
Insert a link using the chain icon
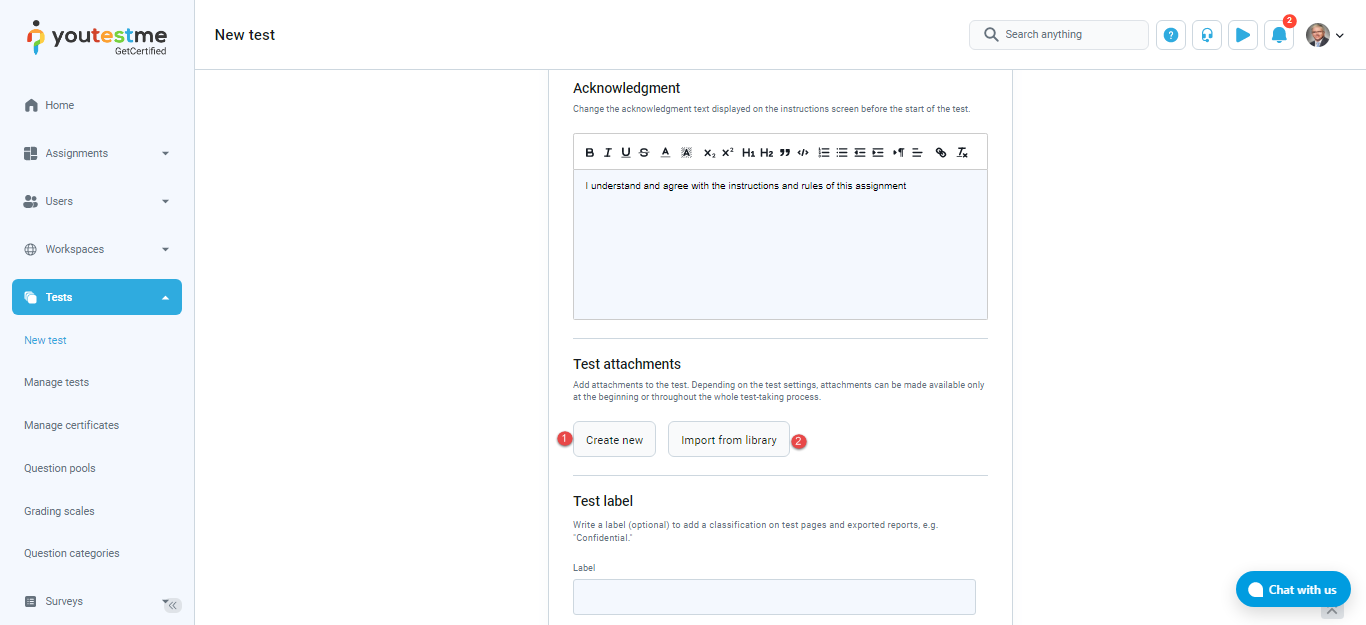[940, 153]
